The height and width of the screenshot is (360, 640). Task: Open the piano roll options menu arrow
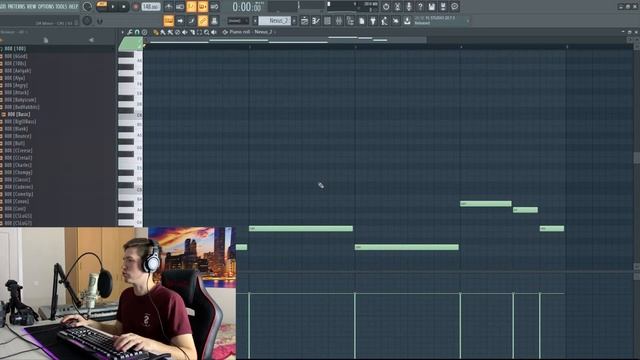pos(122,32)
